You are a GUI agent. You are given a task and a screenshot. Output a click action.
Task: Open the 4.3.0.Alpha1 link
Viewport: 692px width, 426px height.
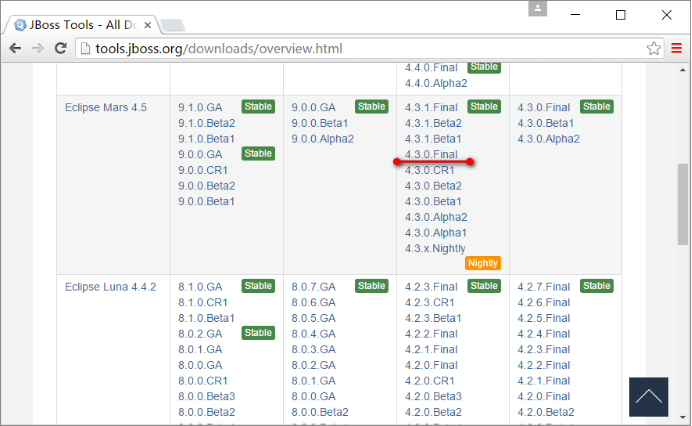pyautogui.click(x=436, y=233)
